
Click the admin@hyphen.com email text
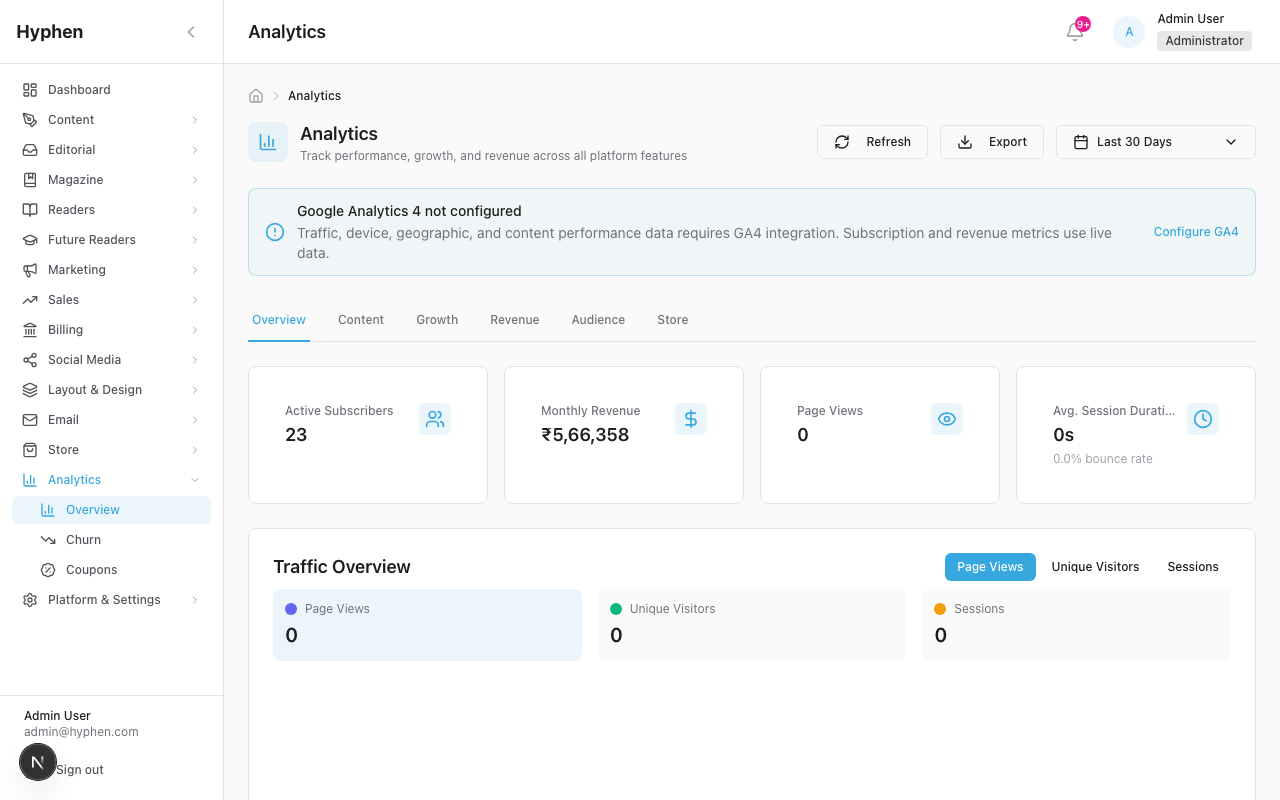(81, 732)
